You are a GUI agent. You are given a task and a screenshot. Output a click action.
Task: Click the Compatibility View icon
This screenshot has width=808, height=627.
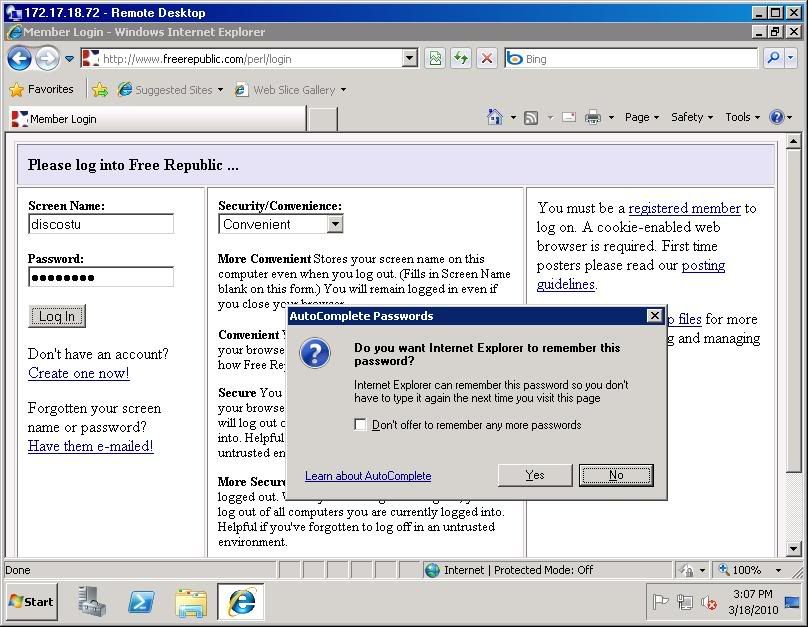[435, 58]
